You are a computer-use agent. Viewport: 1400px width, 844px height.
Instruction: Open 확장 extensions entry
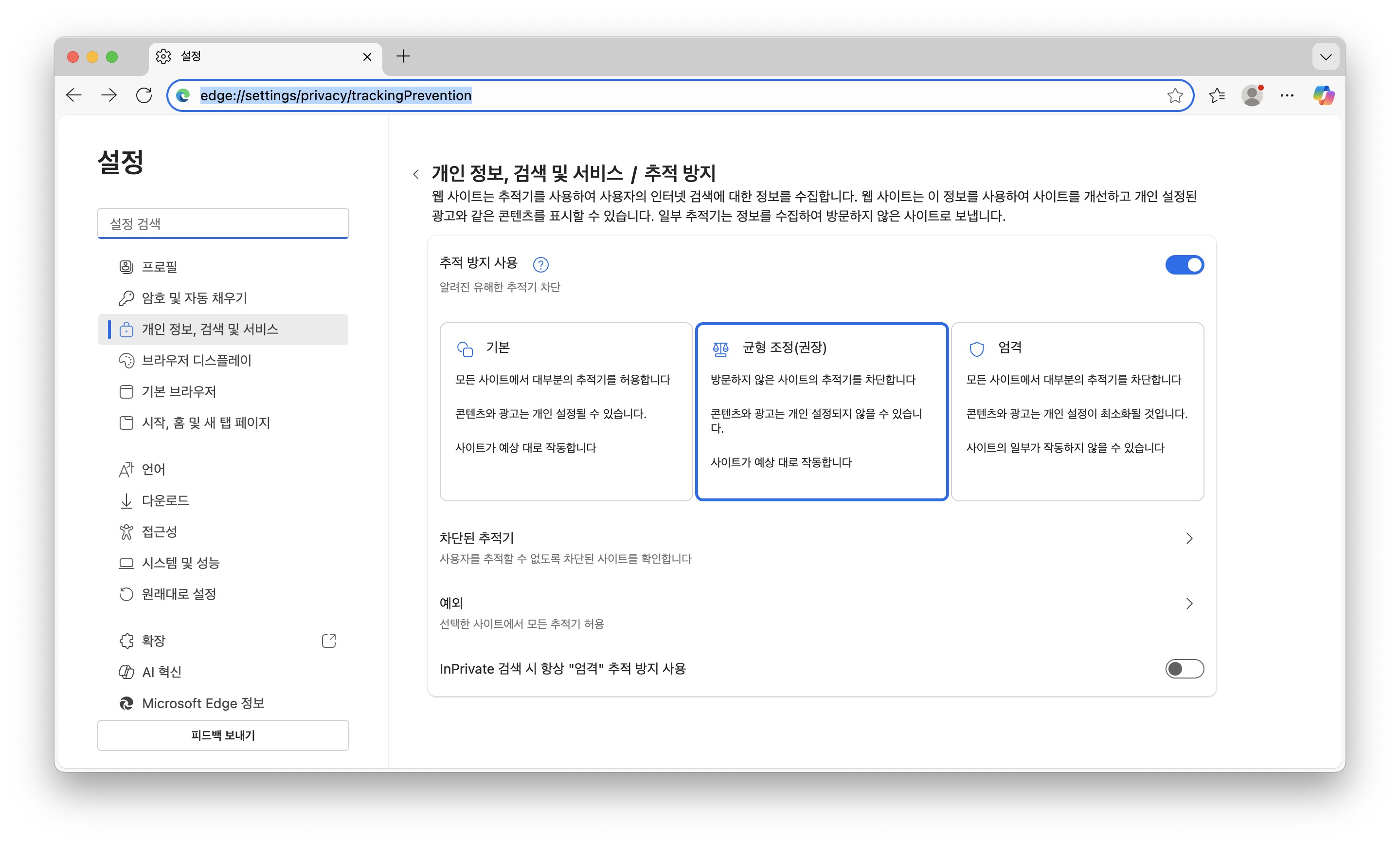pos(223,641)
